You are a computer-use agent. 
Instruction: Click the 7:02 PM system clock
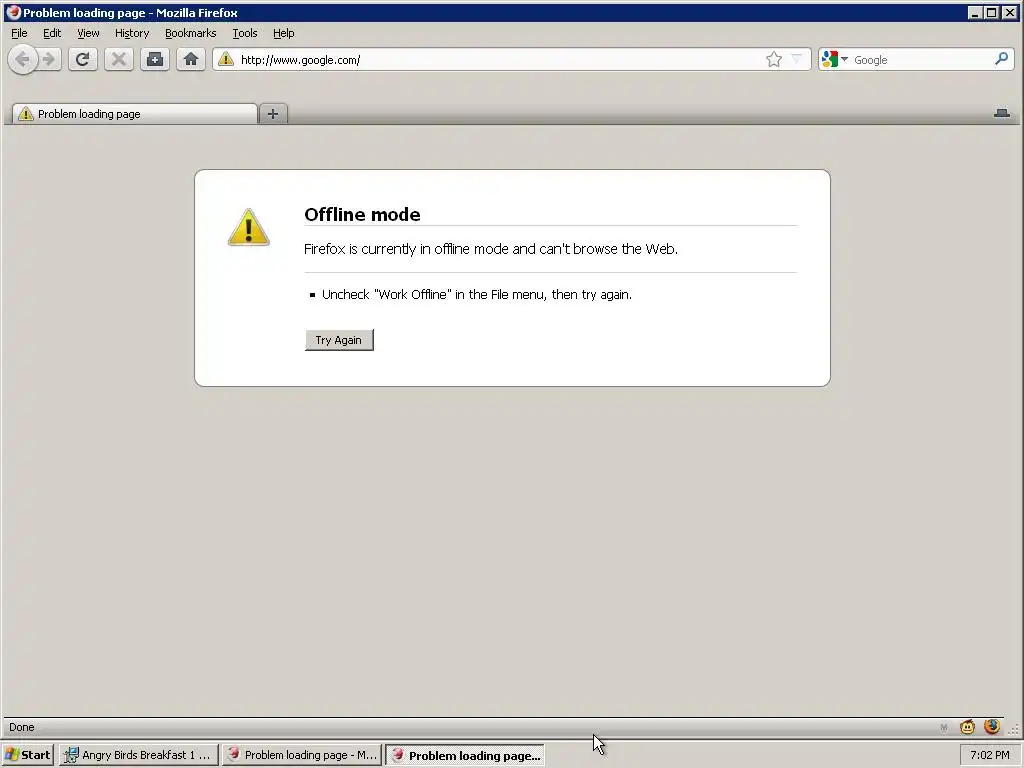[x=989, y=755]
